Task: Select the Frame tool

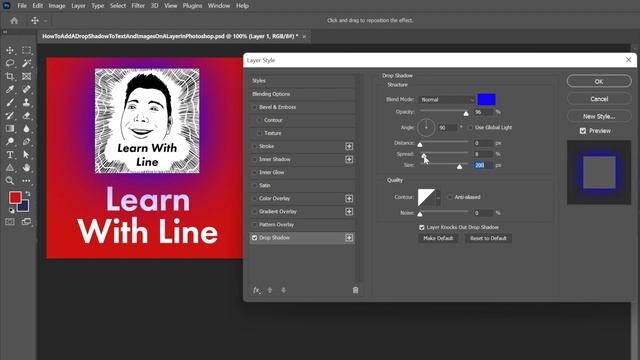Action: point(27,76)
